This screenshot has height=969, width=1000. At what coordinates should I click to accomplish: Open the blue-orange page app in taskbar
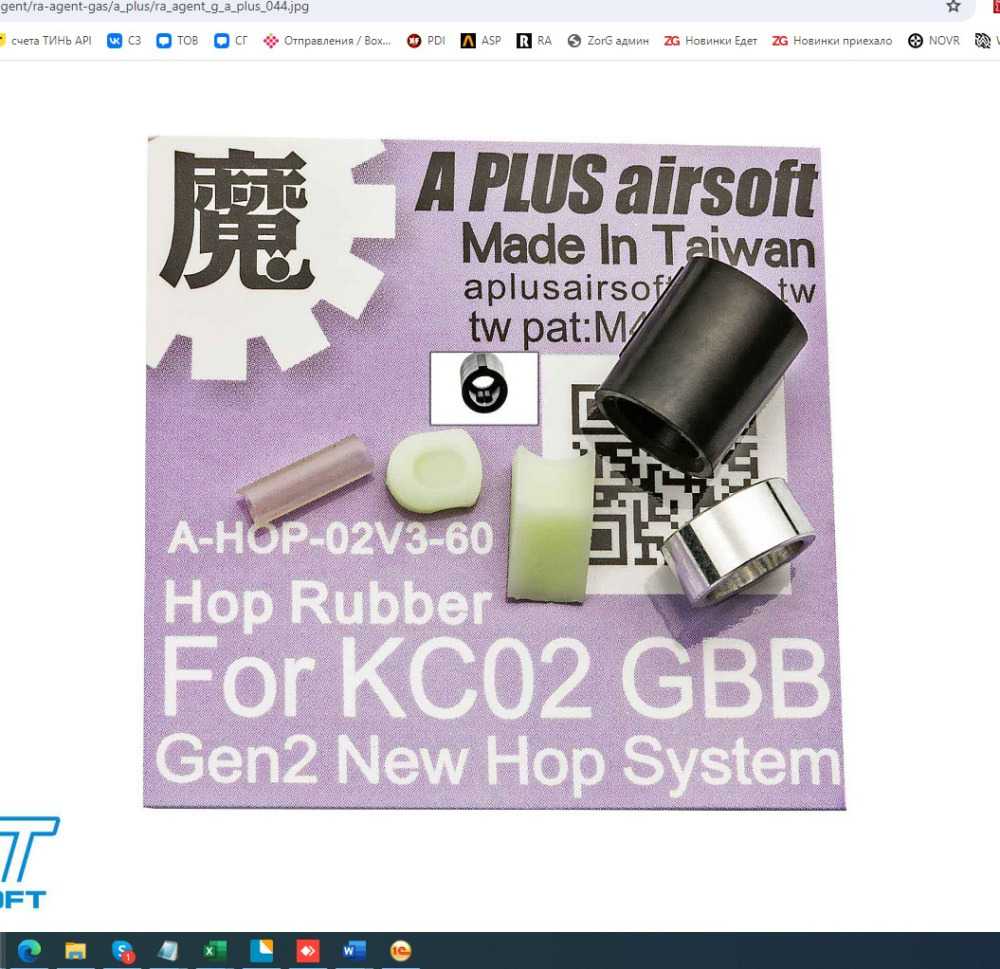(x=261, y=951)
